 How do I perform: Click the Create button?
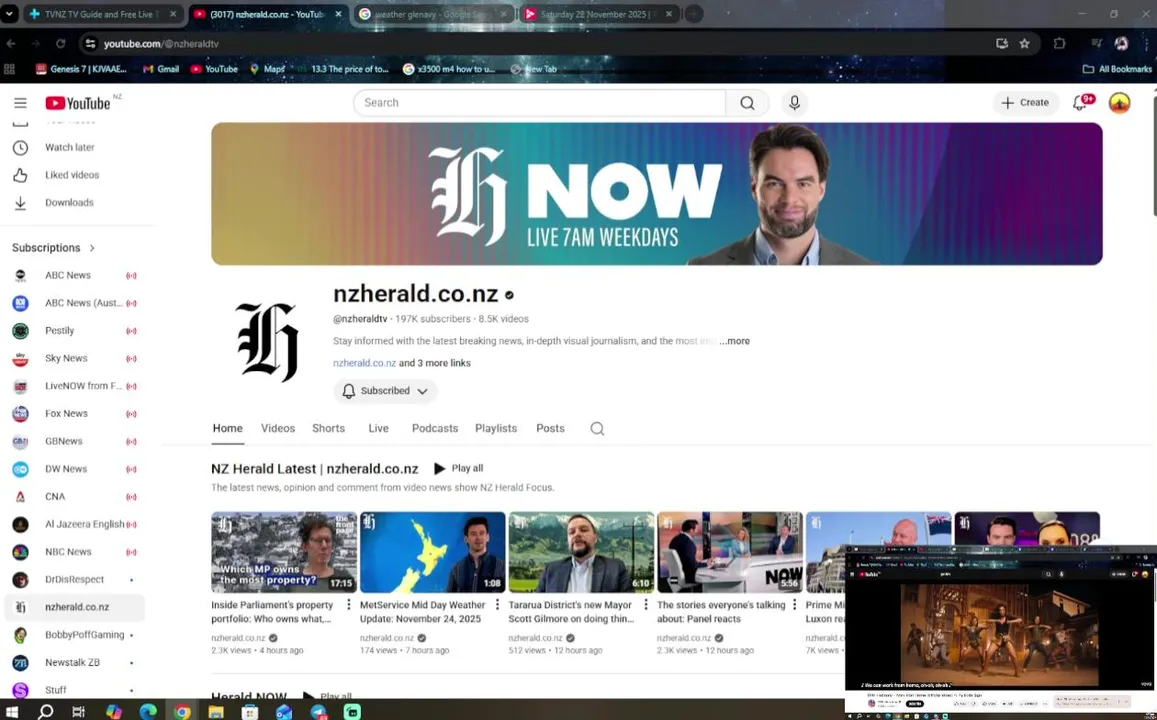(1025, 103)
